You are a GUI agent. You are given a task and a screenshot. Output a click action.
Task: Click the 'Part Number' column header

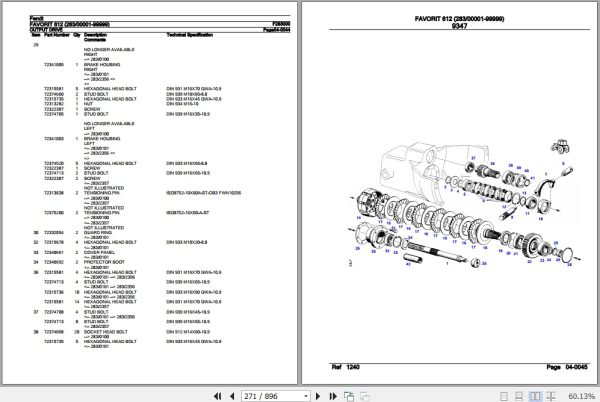pos(57,35)
